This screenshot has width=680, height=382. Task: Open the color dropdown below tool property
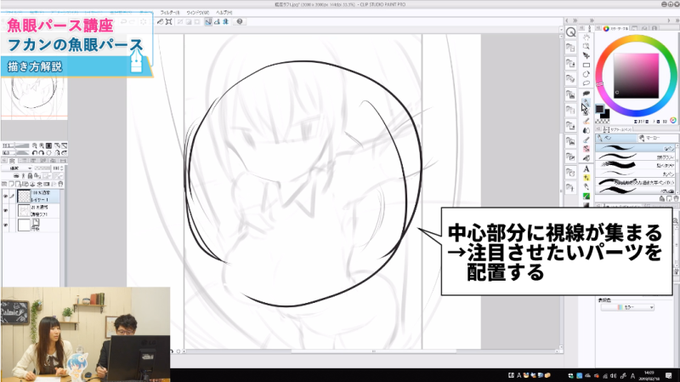[x=628, y=307]
